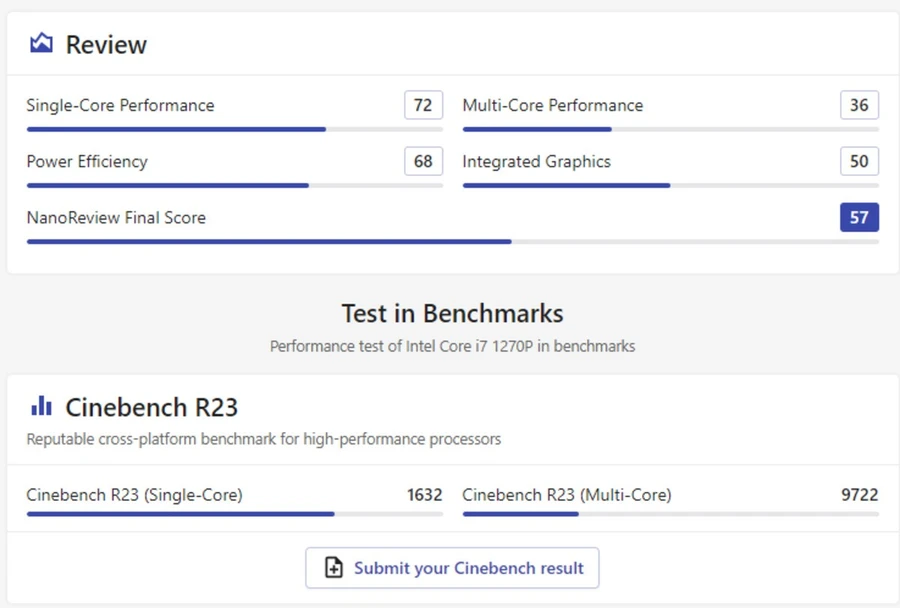Click the Power Efficiency label
This screenshot has height=608, width=900.
[87, 162]
